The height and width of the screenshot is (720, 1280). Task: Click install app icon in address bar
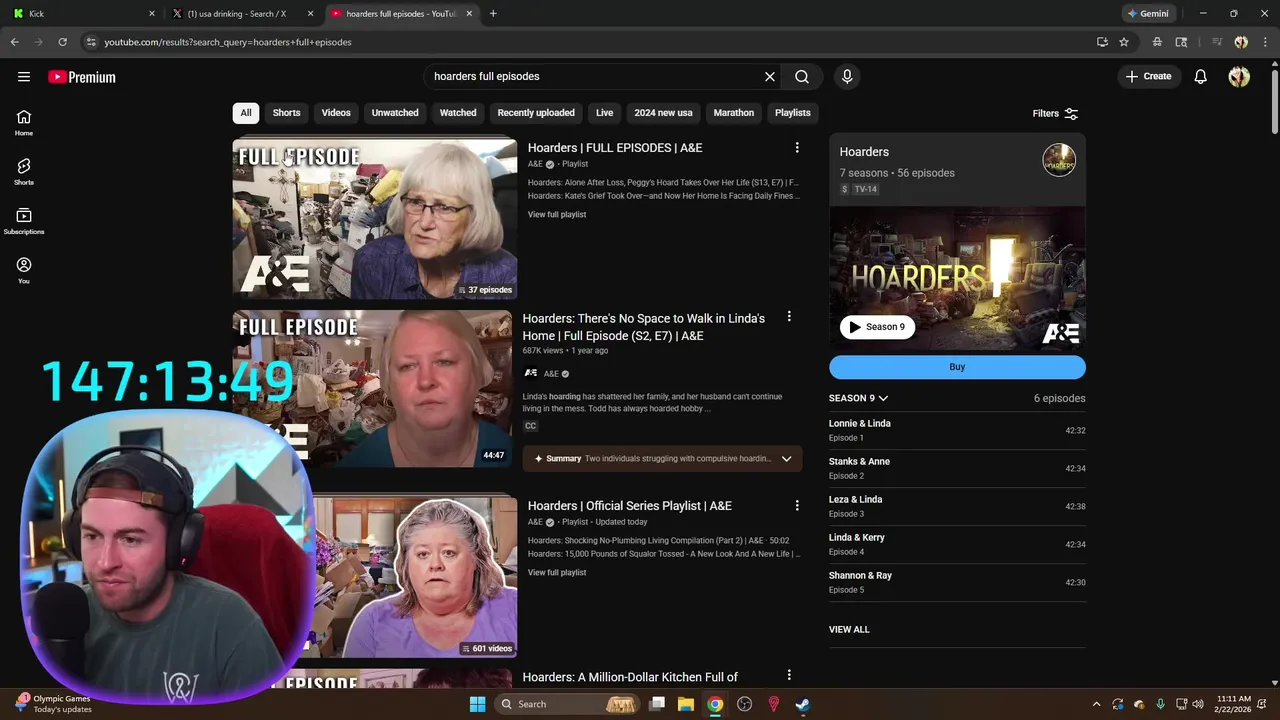point(1102,42)
